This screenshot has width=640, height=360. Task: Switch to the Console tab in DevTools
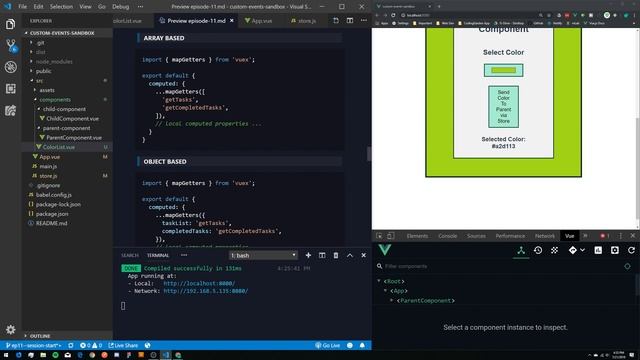(447, 236)
